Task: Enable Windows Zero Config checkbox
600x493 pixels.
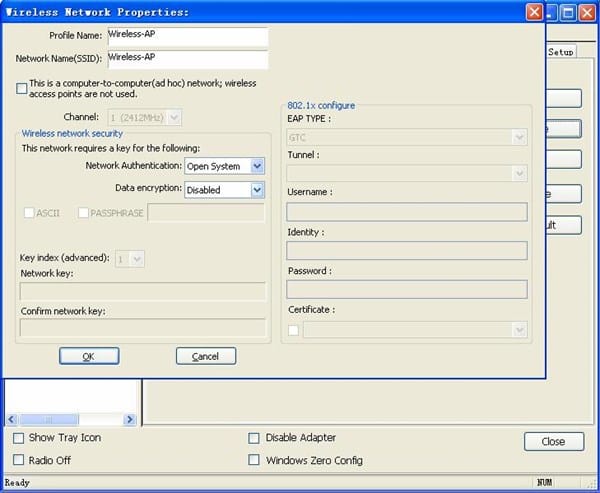Action: coord(254,461)
